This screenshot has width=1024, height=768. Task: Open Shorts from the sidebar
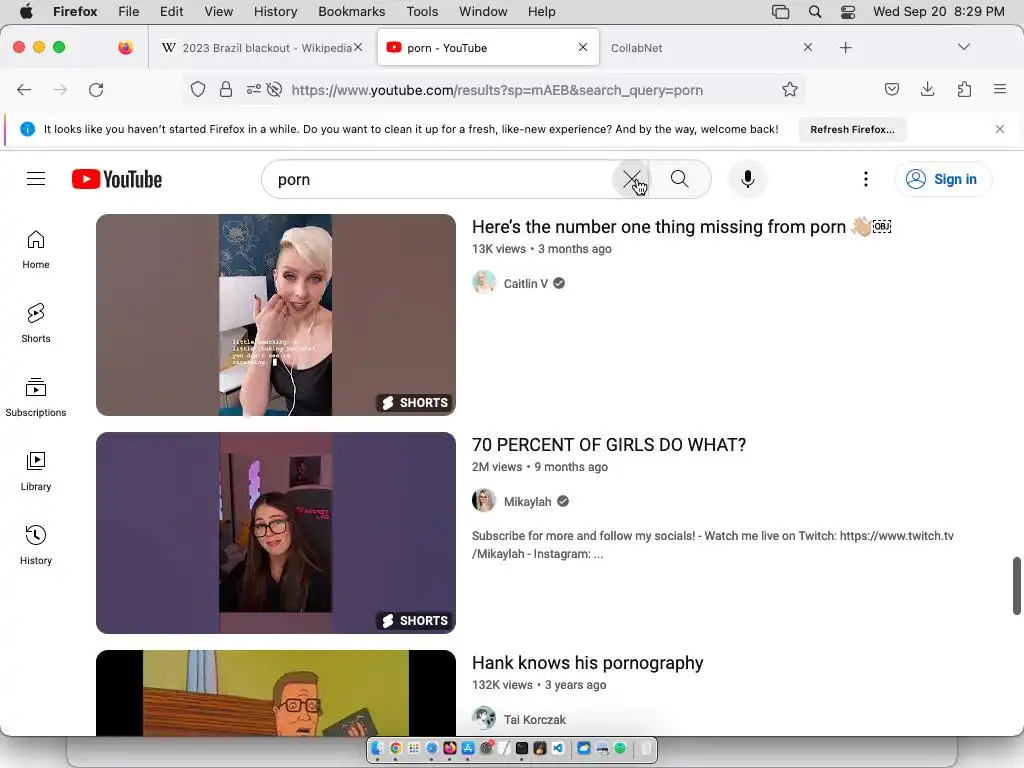click(x=36, y=324)
